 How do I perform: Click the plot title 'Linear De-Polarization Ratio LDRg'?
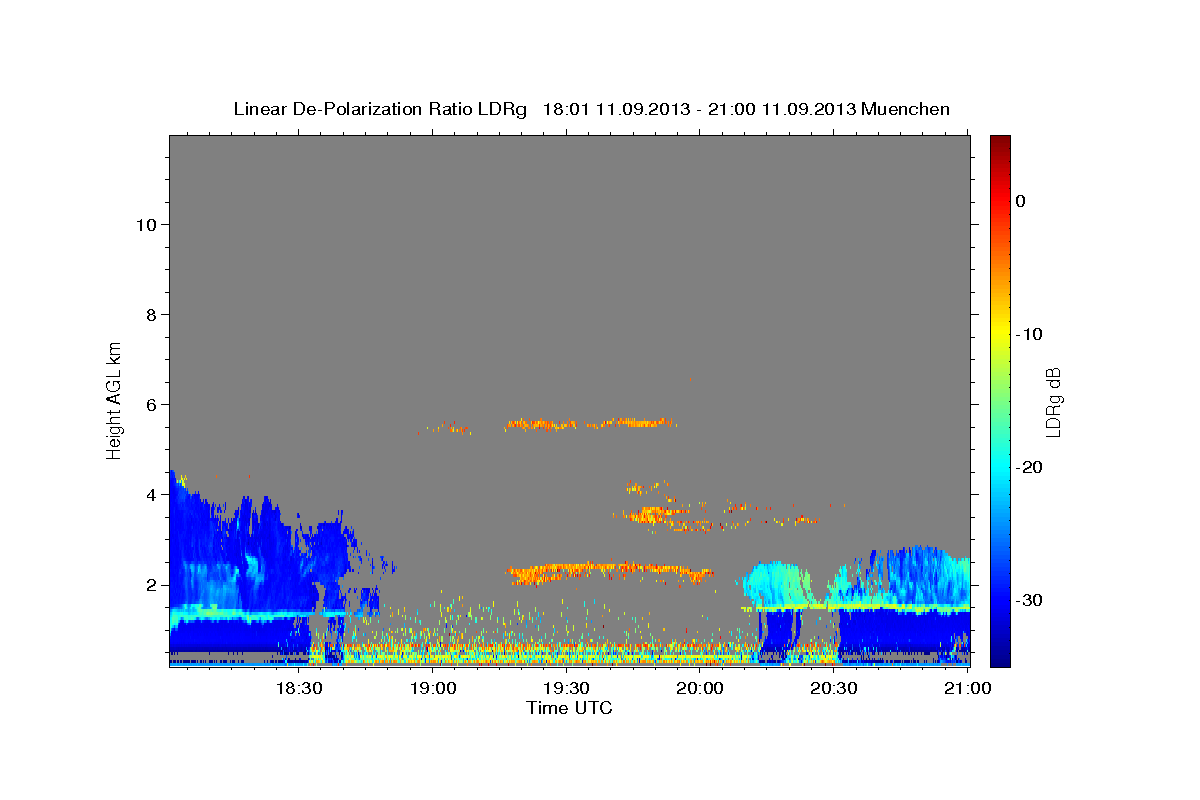click(x=380, y=109)
